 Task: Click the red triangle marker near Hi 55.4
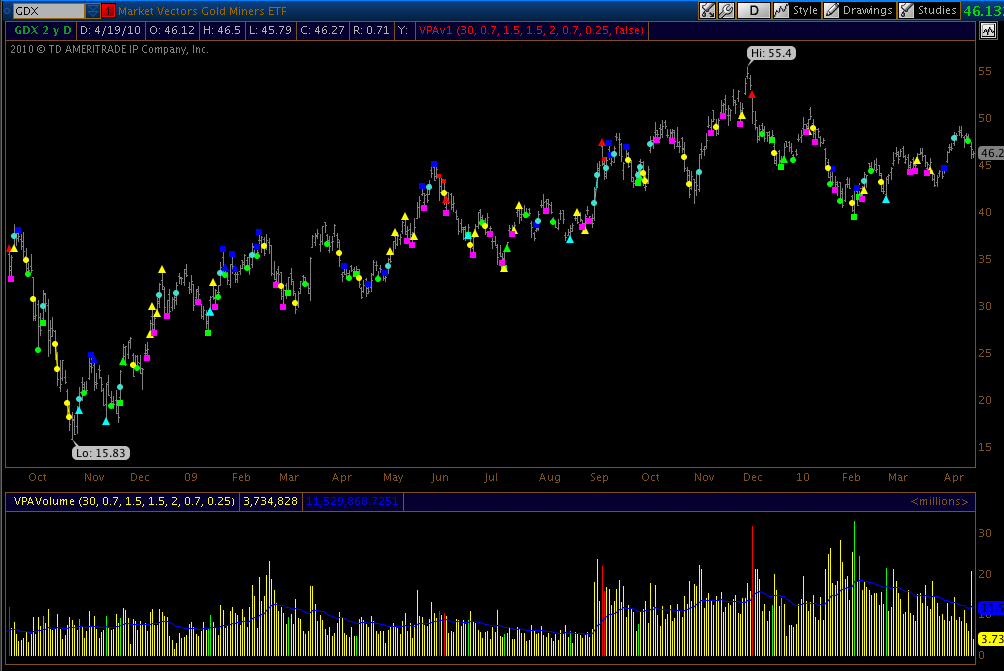[x=752, y=95]
